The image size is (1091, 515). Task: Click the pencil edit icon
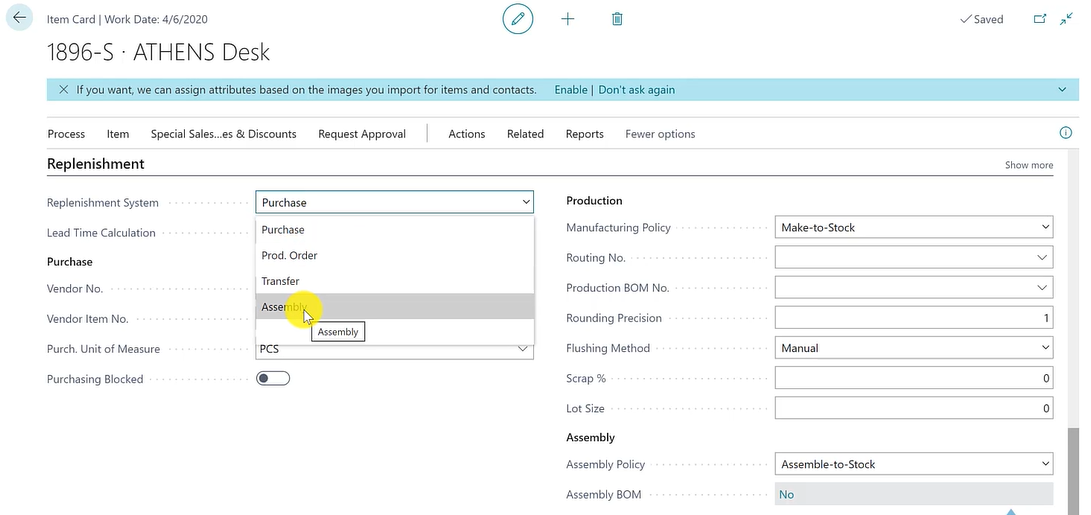(x=518, y=19)
